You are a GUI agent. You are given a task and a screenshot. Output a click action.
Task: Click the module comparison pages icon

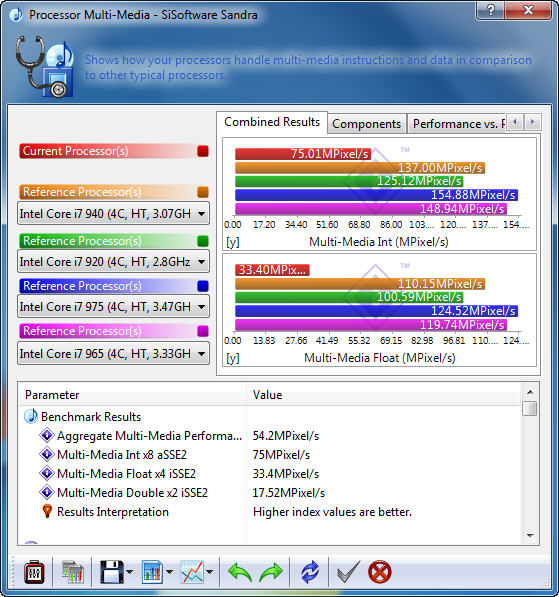pyautogui.click(x=73, y=571)
